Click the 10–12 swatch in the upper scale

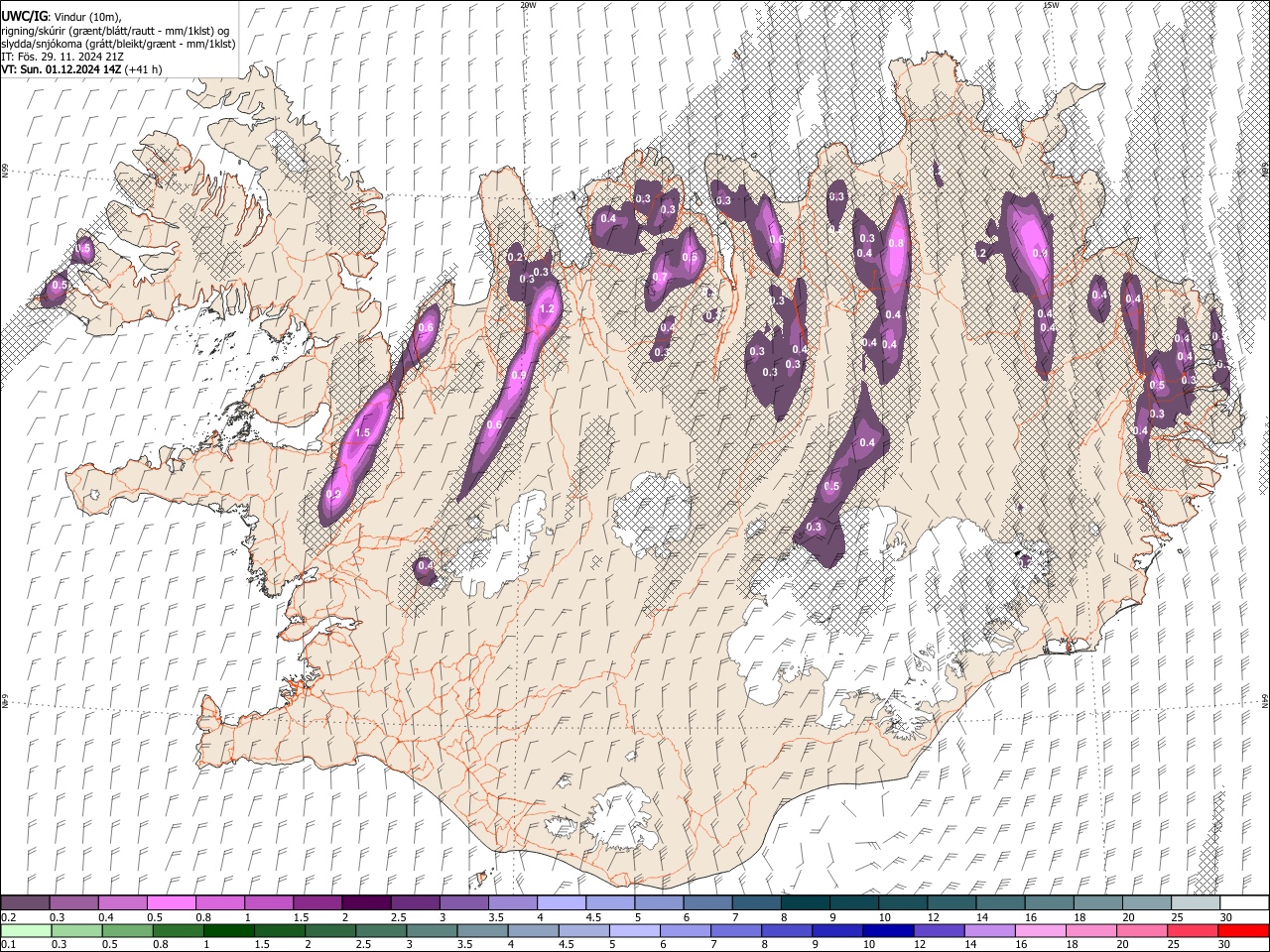902,903
